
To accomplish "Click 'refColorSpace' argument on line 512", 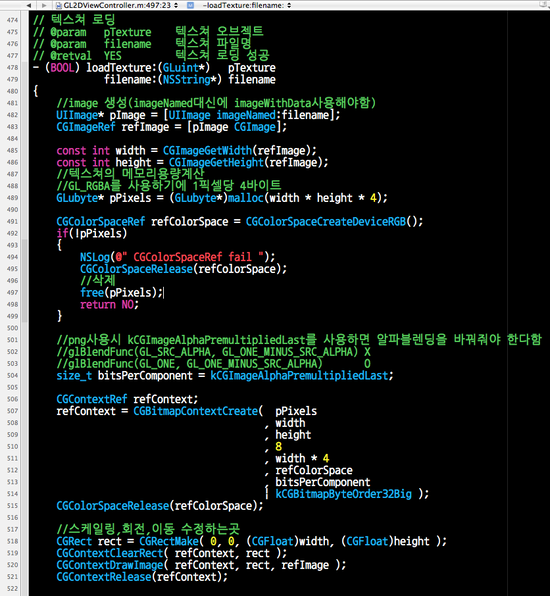I will tap(314, 470).
